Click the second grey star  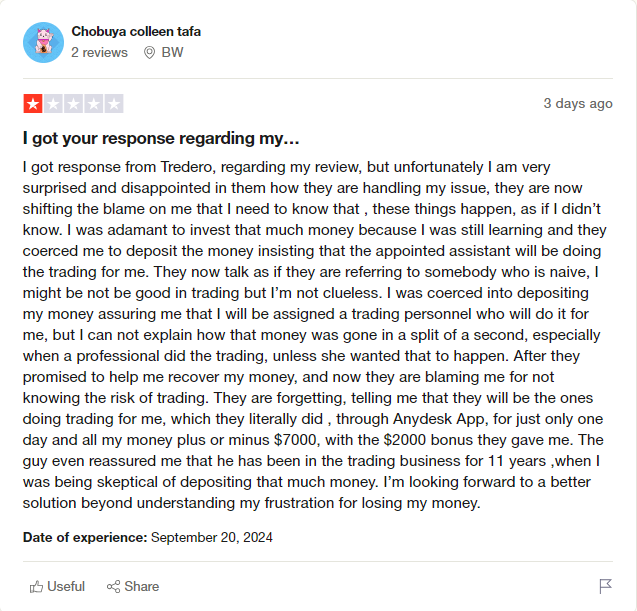pyautogui.click(x=53, y=104)
